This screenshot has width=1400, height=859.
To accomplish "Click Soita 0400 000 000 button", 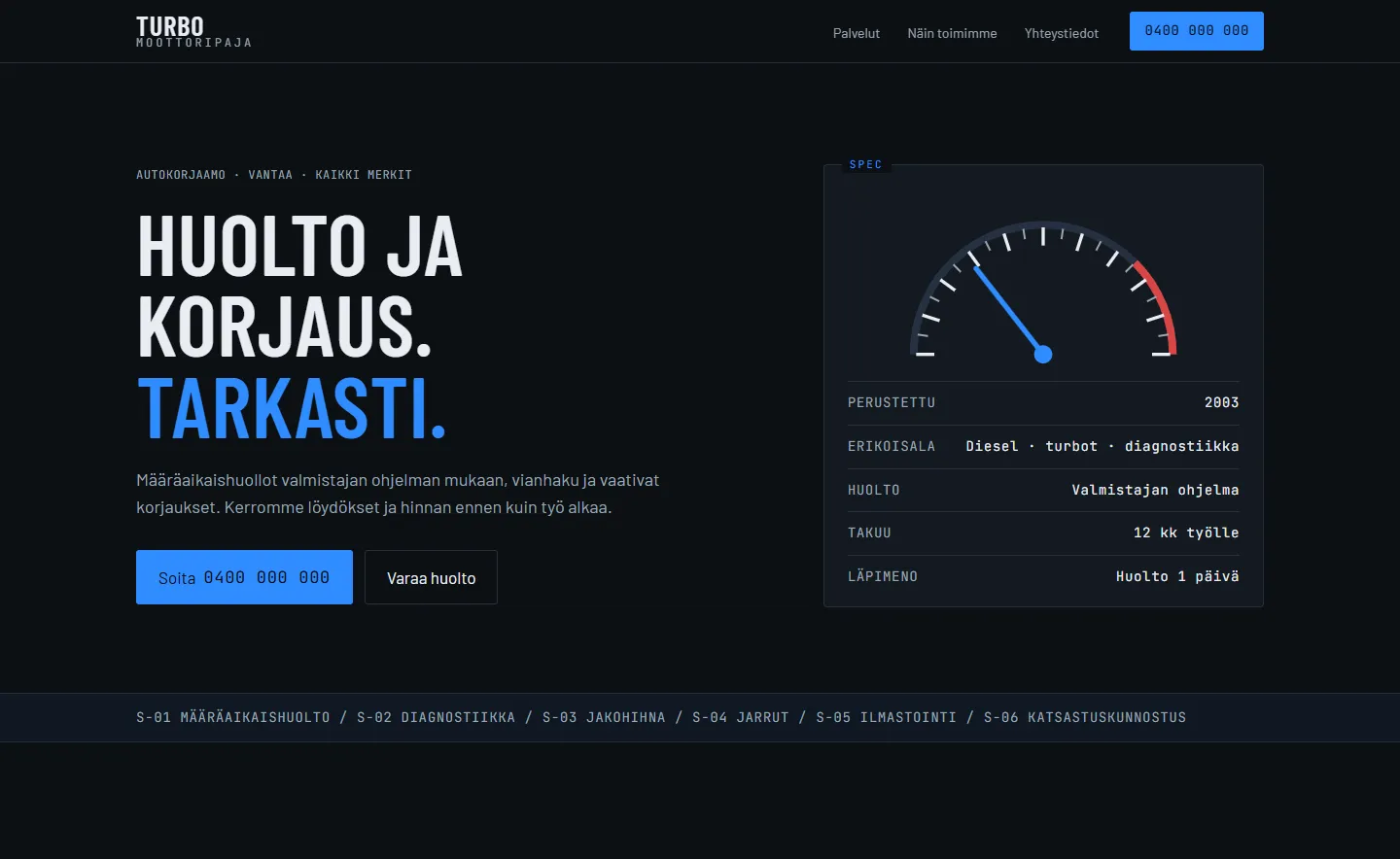I will (x=244, y=577).
